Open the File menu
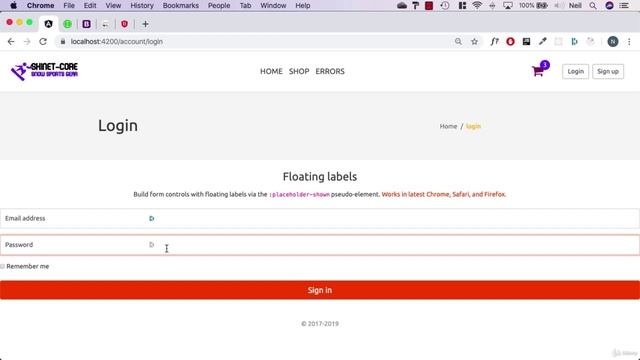640x360 pixels. pos(69,6)
